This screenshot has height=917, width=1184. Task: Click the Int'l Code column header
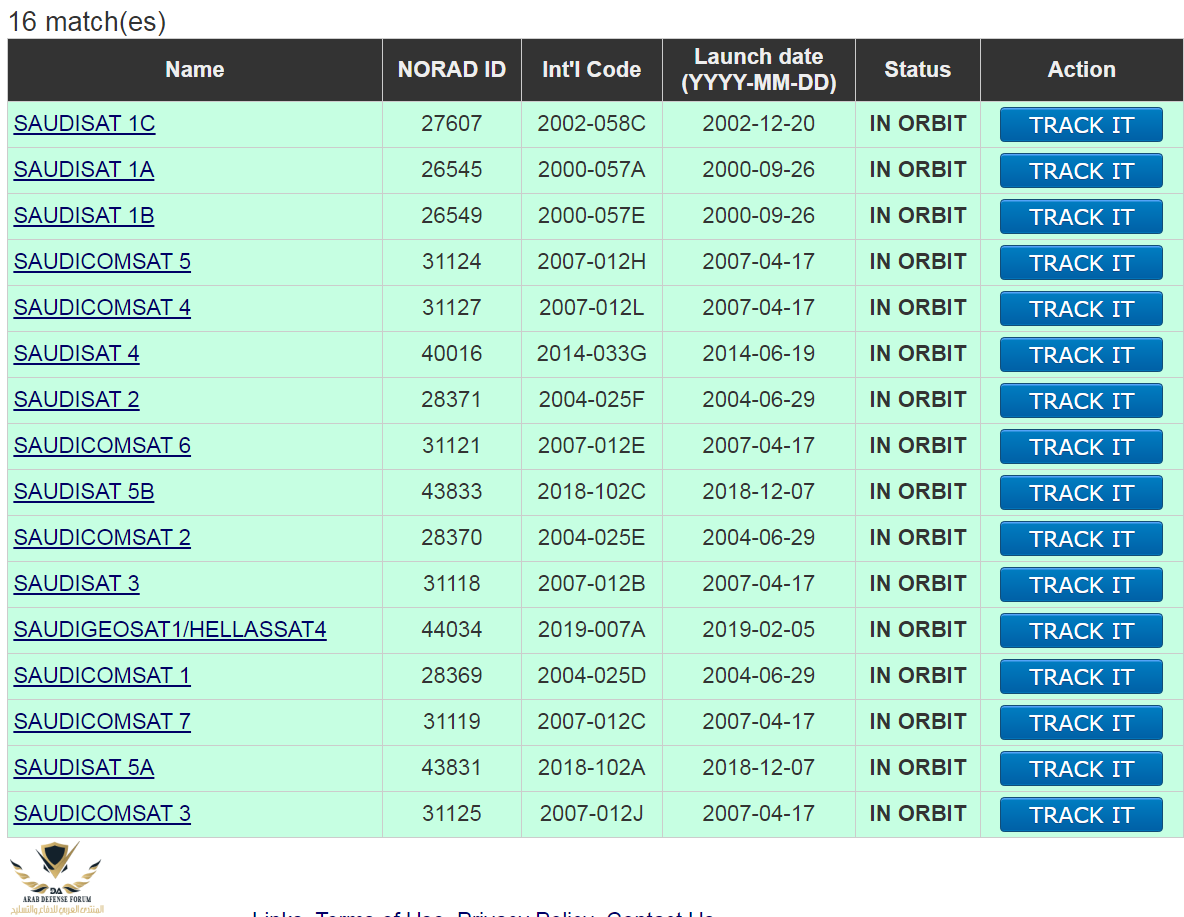coord(591,69)
